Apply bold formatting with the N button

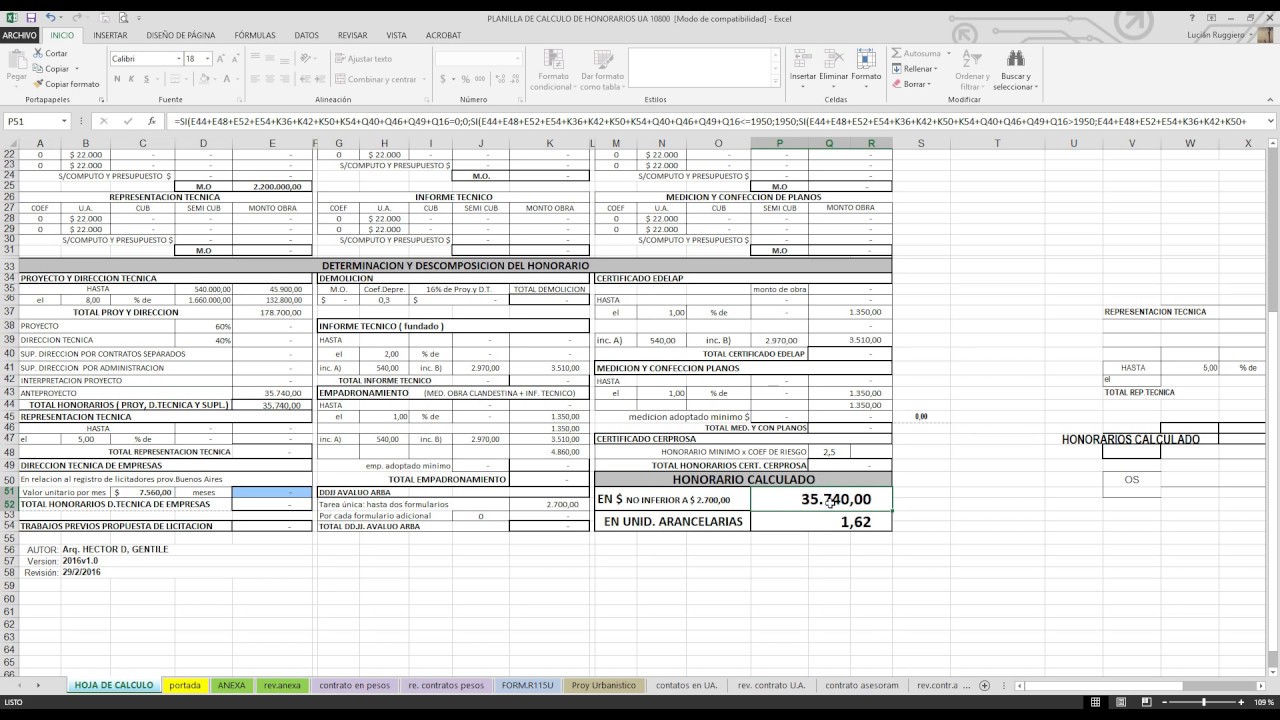tap(117, 79)
